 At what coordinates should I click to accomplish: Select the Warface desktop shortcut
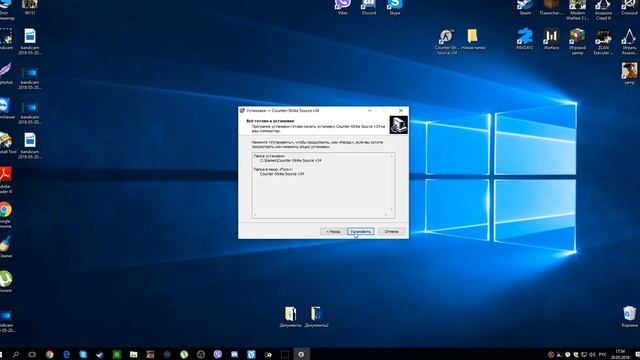coord(551,39)
